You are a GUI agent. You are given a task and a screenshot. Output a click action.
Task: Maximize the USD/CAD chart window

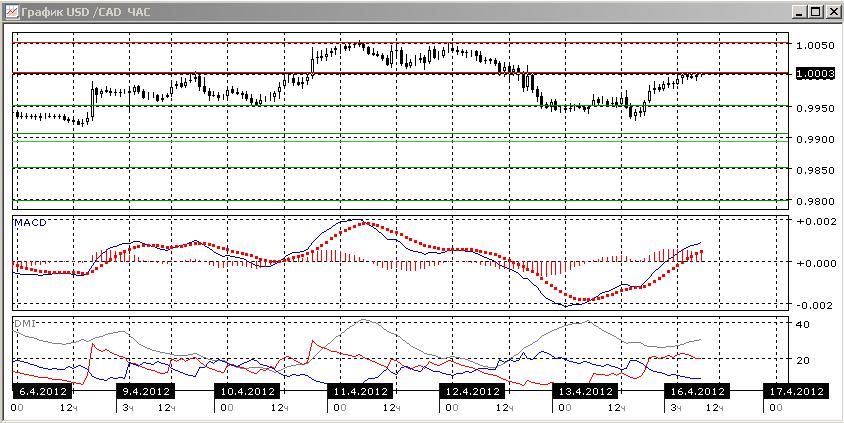tap(816, 11)
